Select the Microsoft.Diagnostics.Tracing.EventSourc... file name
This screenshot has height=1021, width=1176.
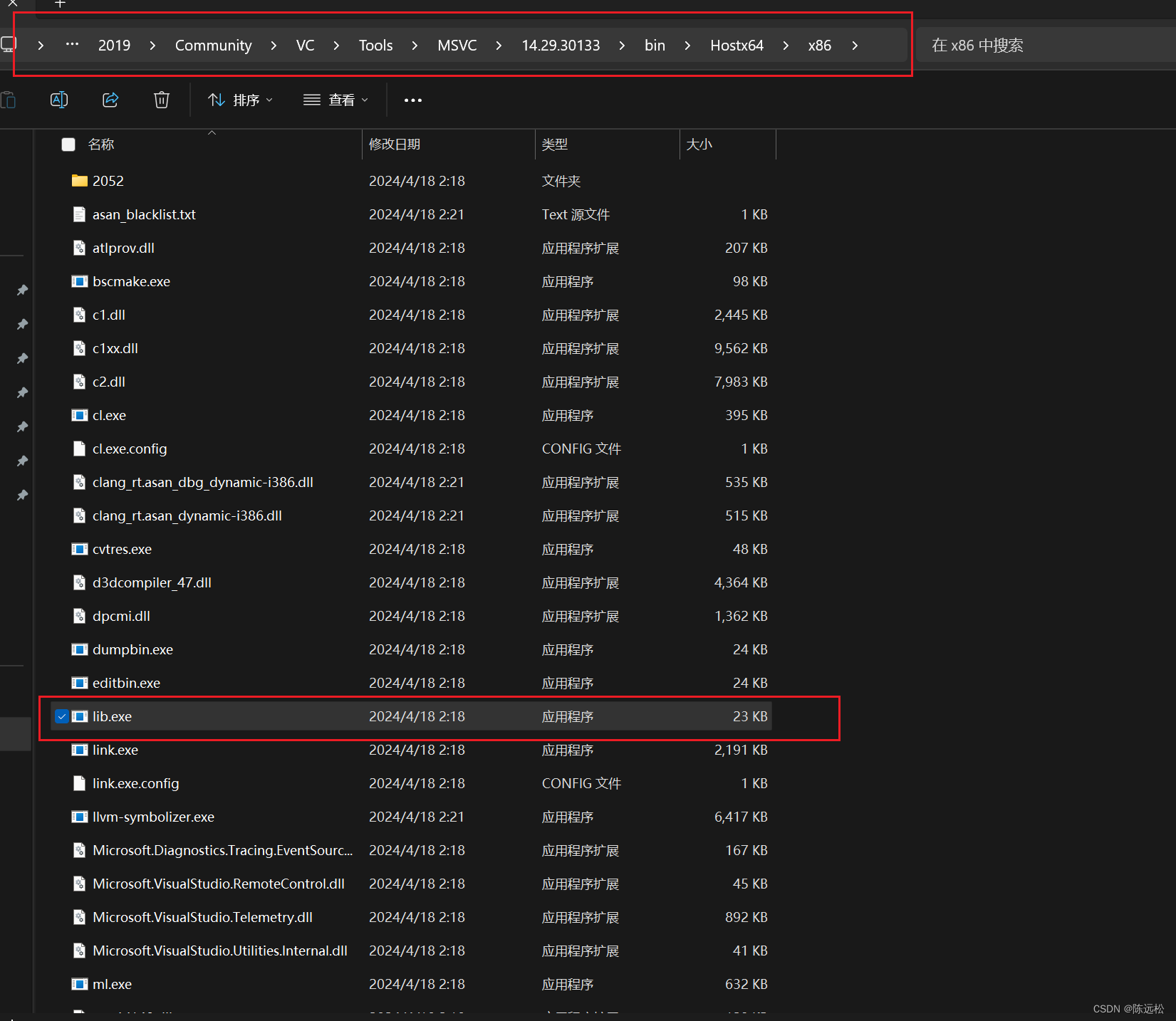coord(223,850)
